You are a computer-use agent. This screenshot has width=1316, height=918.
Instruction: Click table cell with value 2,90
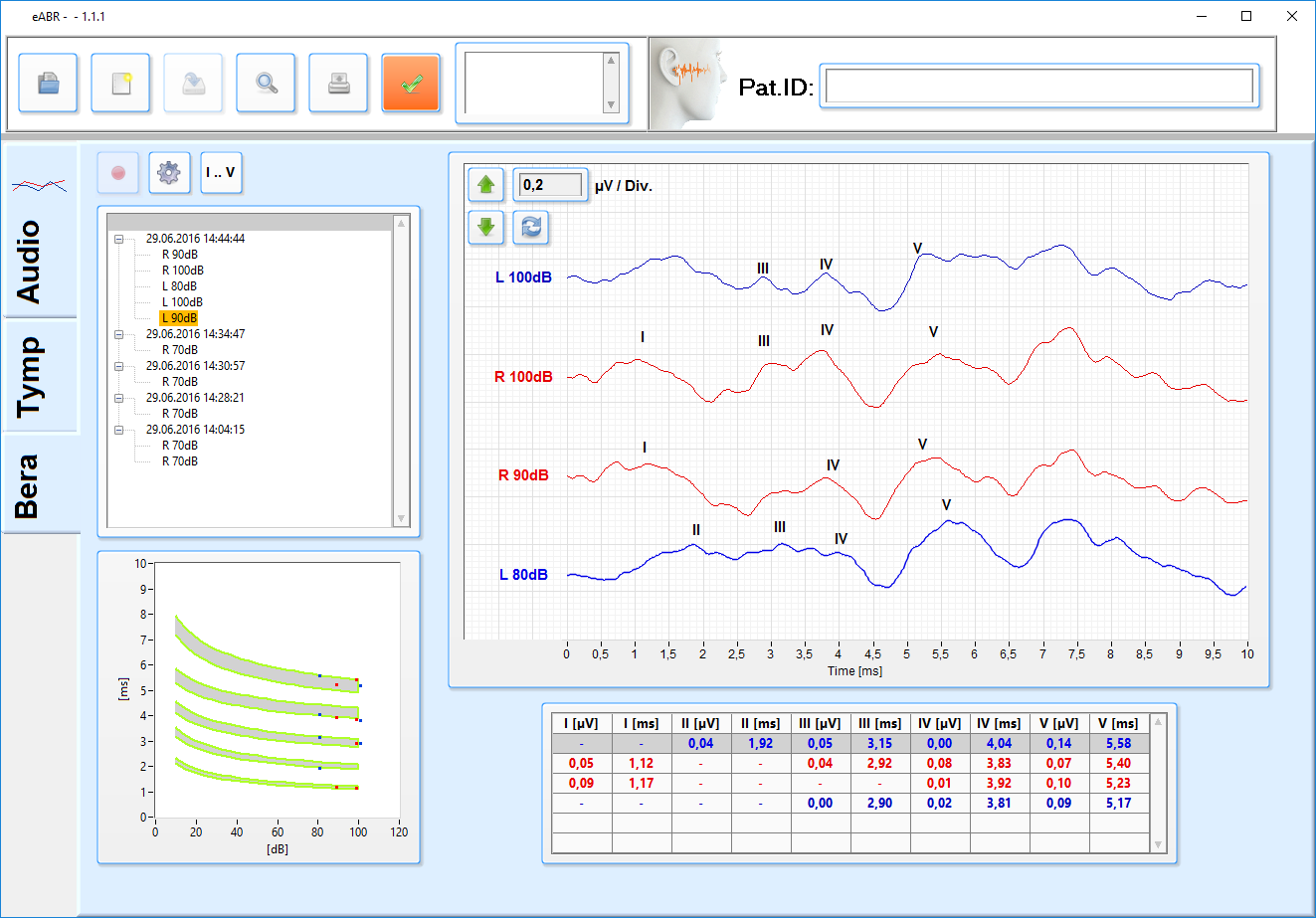(880, 803)
